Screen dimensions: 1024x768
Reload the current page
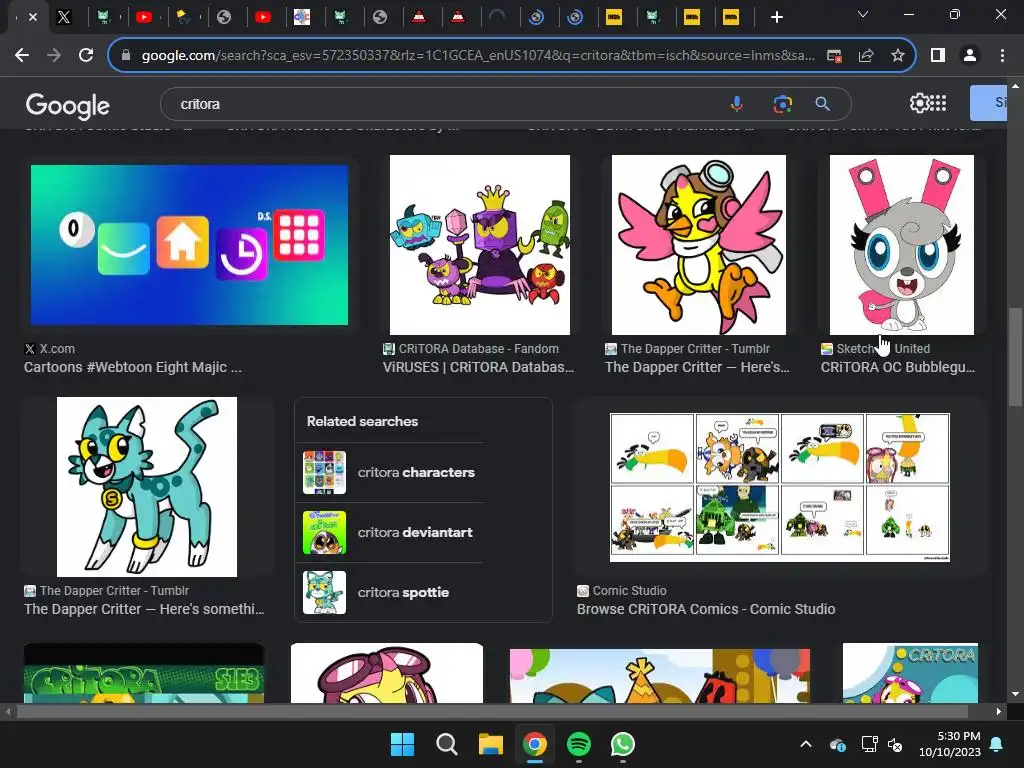(86, 56)
